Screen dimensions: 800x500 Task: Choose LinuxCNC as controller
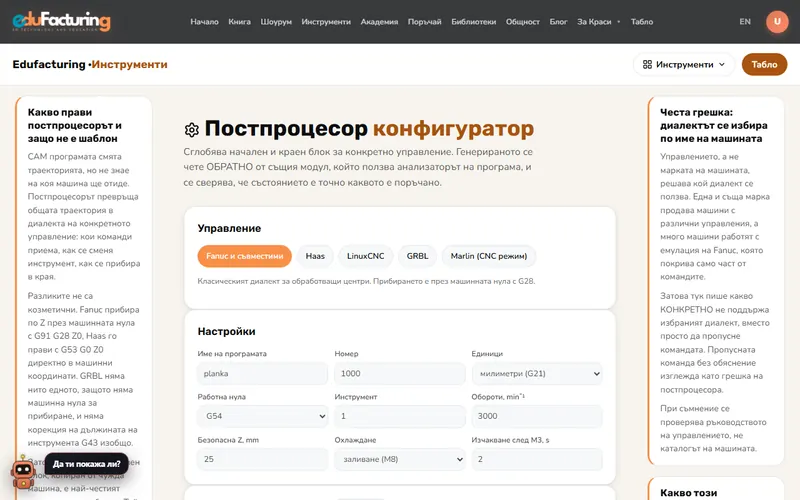click(x=365, y=256)
